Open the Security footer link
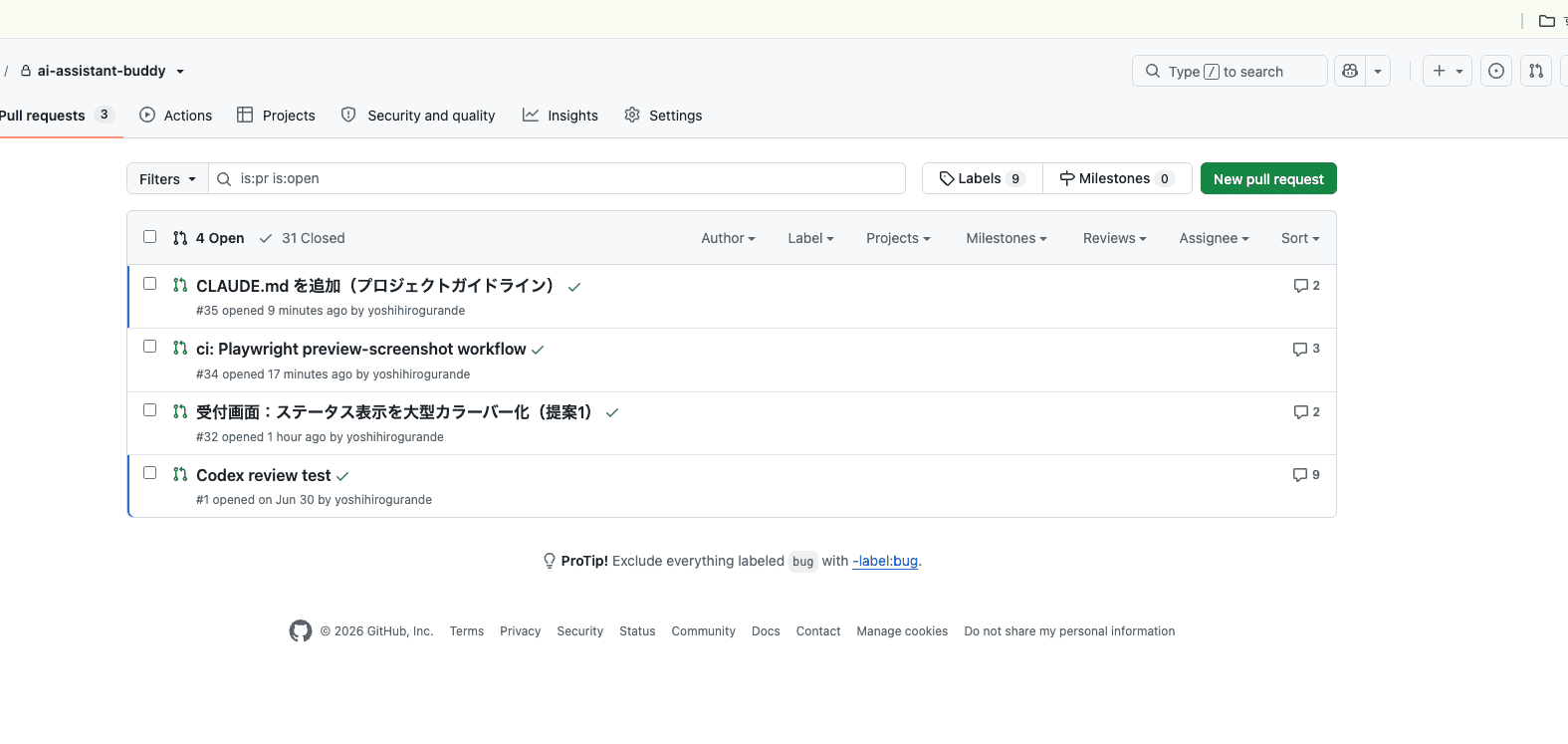Image resolution: width=1568 pixels, height=744 pixels. click(580, 631)
